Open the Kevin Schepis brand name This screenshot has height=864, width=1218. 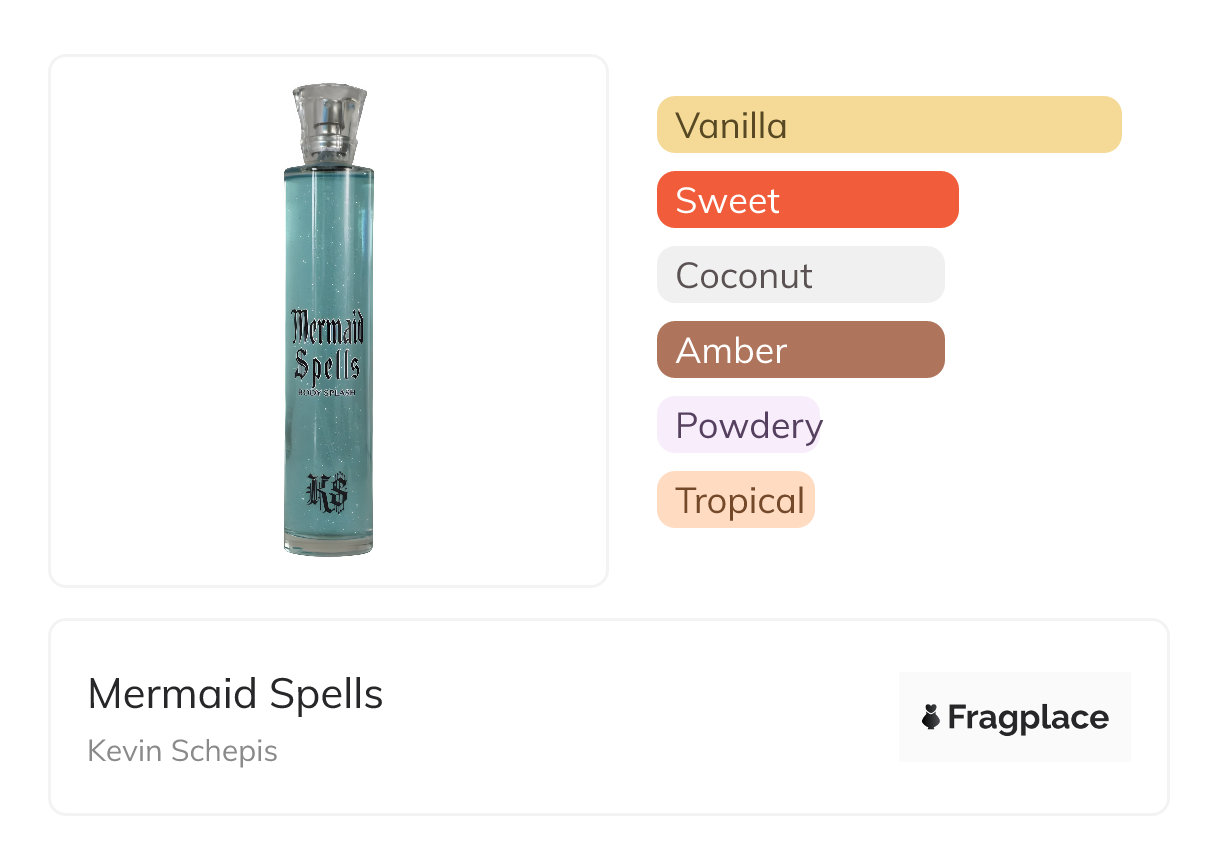(x=182, y=750)
